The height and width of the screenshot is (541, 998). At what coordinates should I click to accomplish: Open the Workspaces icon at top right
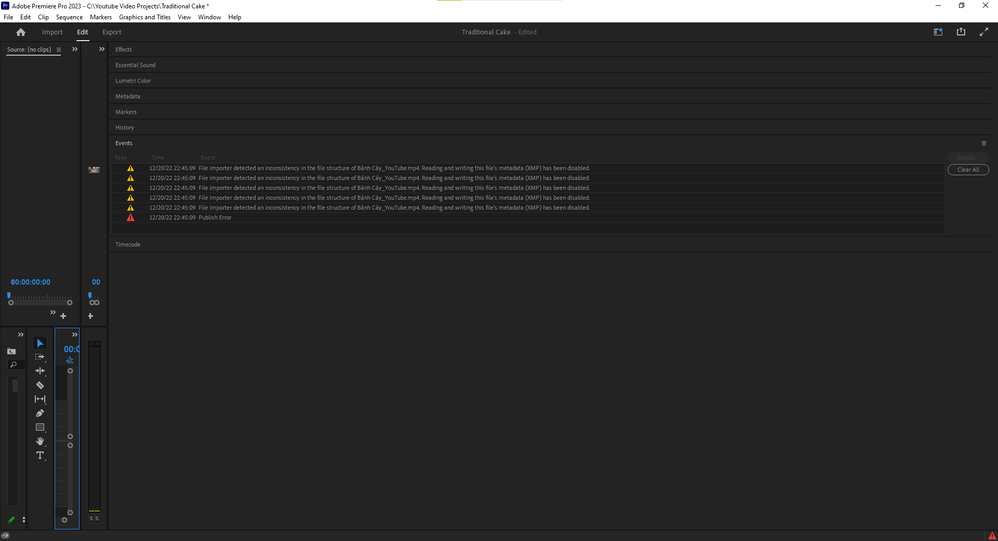(x=938, y=32)
